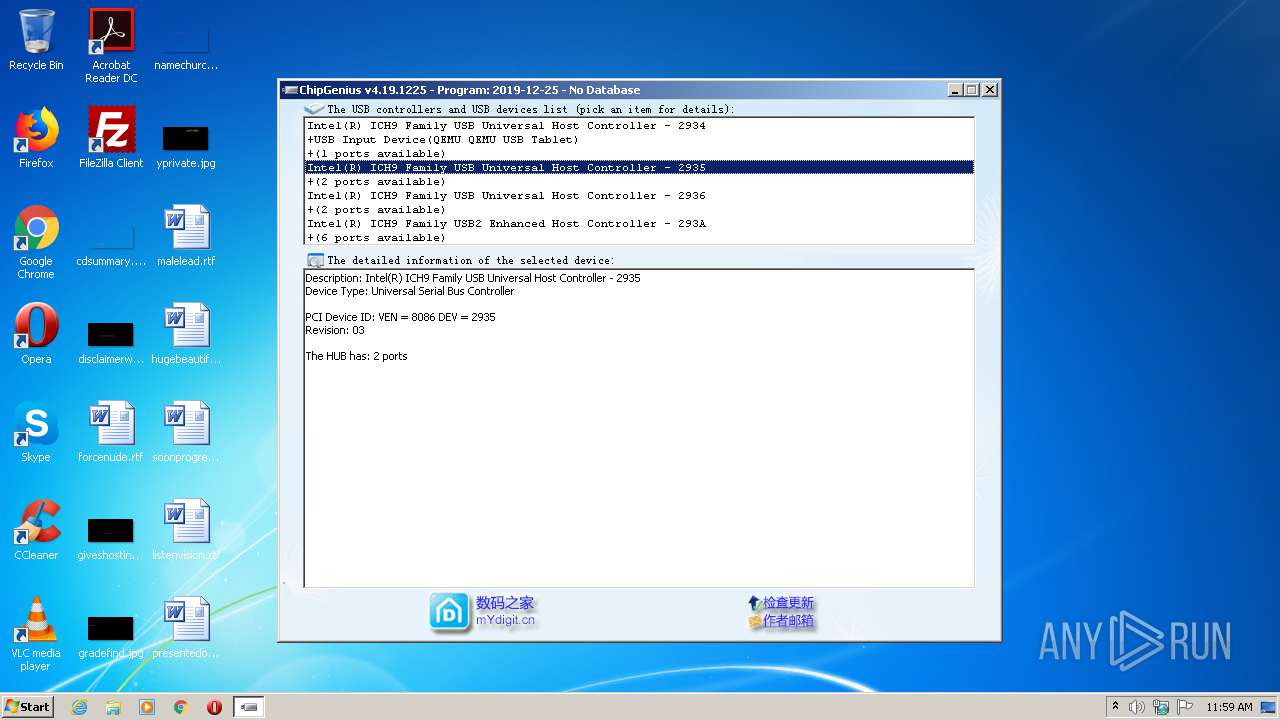This screenshot has height=720, width=1280.
Task: Open Skype desktop shortcut
Action: [x=36, y=432]
